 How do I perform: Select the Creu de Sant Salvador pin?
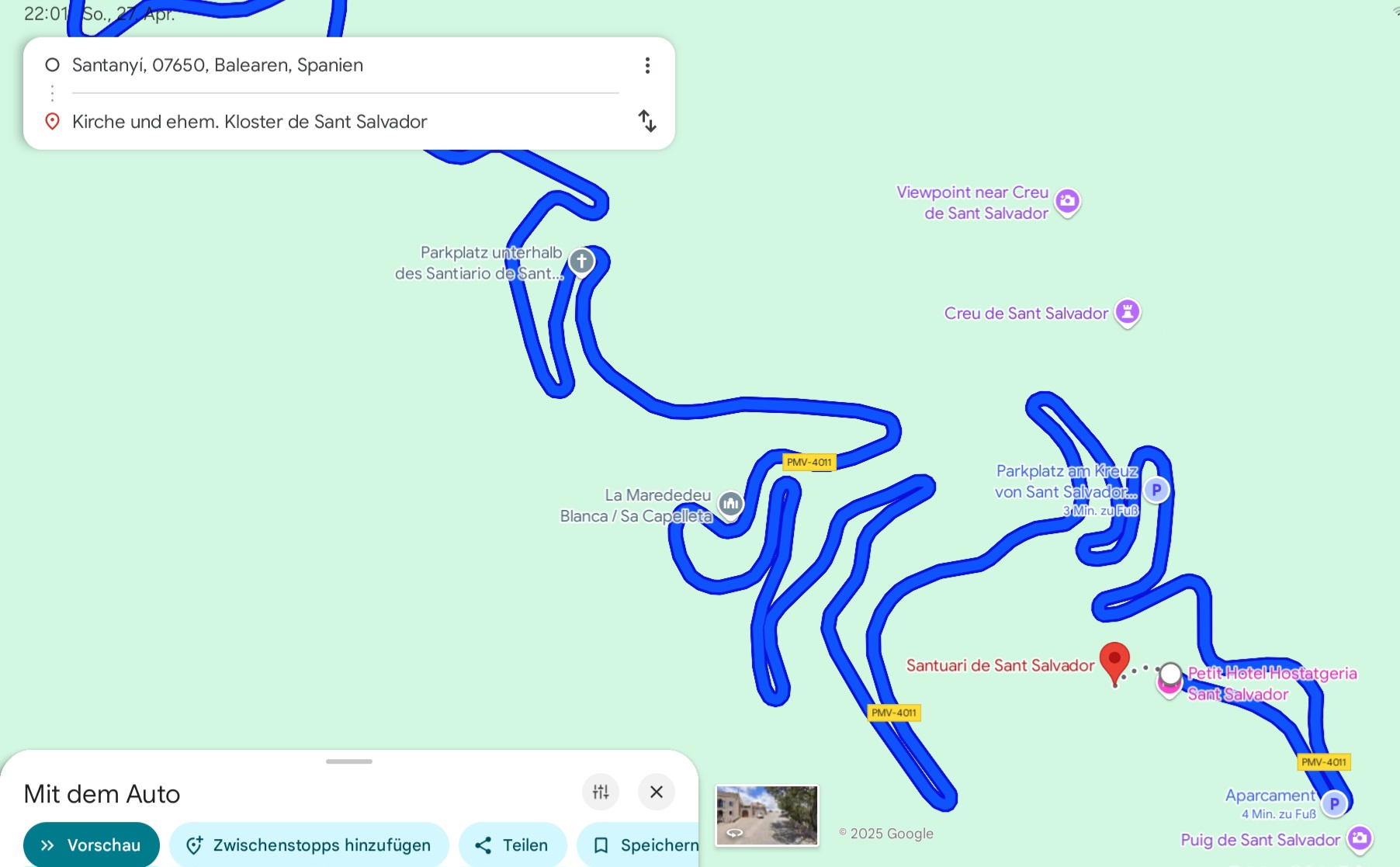pos(1128,313)
